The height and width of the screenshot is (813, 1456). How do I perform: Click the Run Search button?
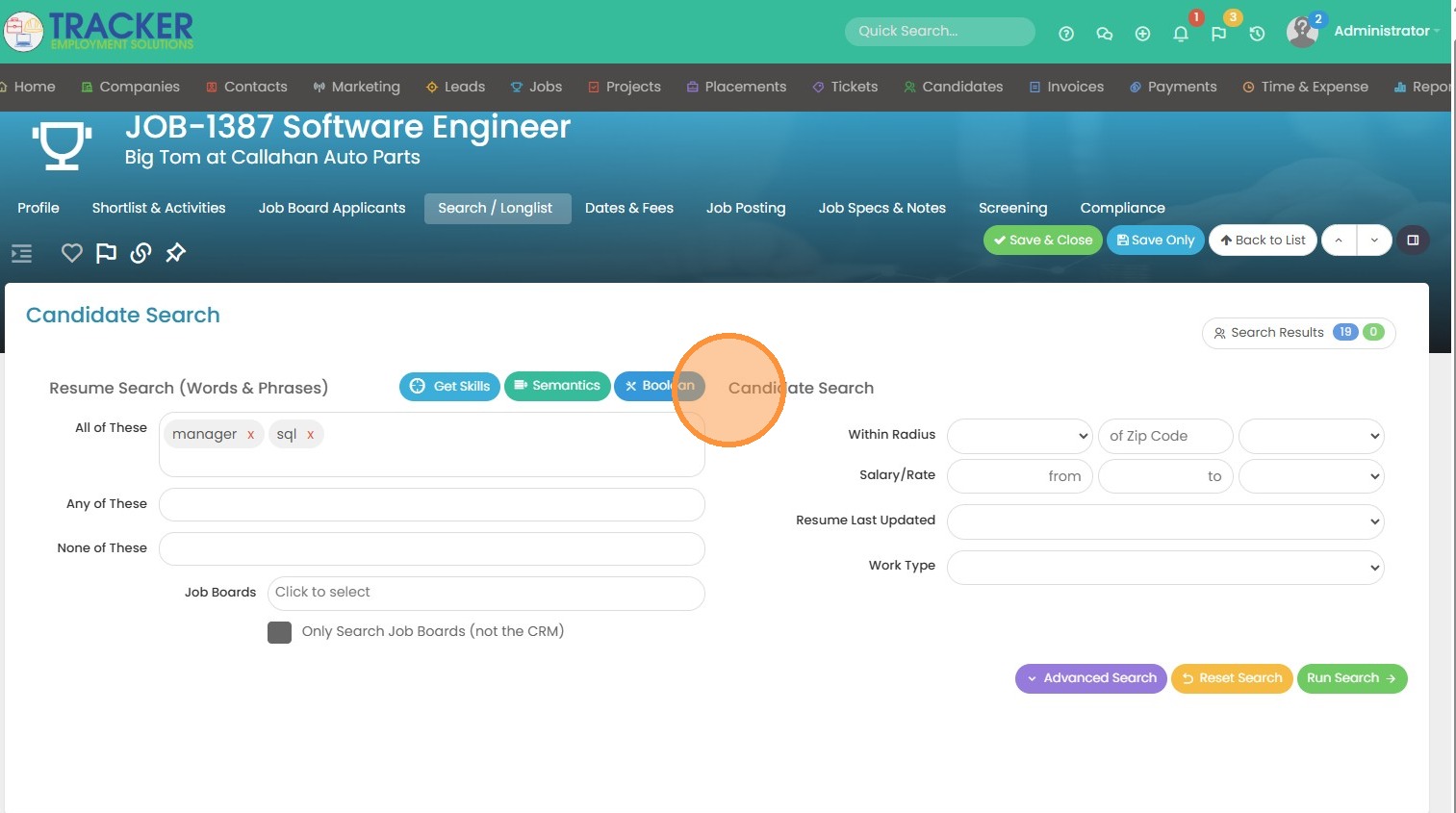1351,678
